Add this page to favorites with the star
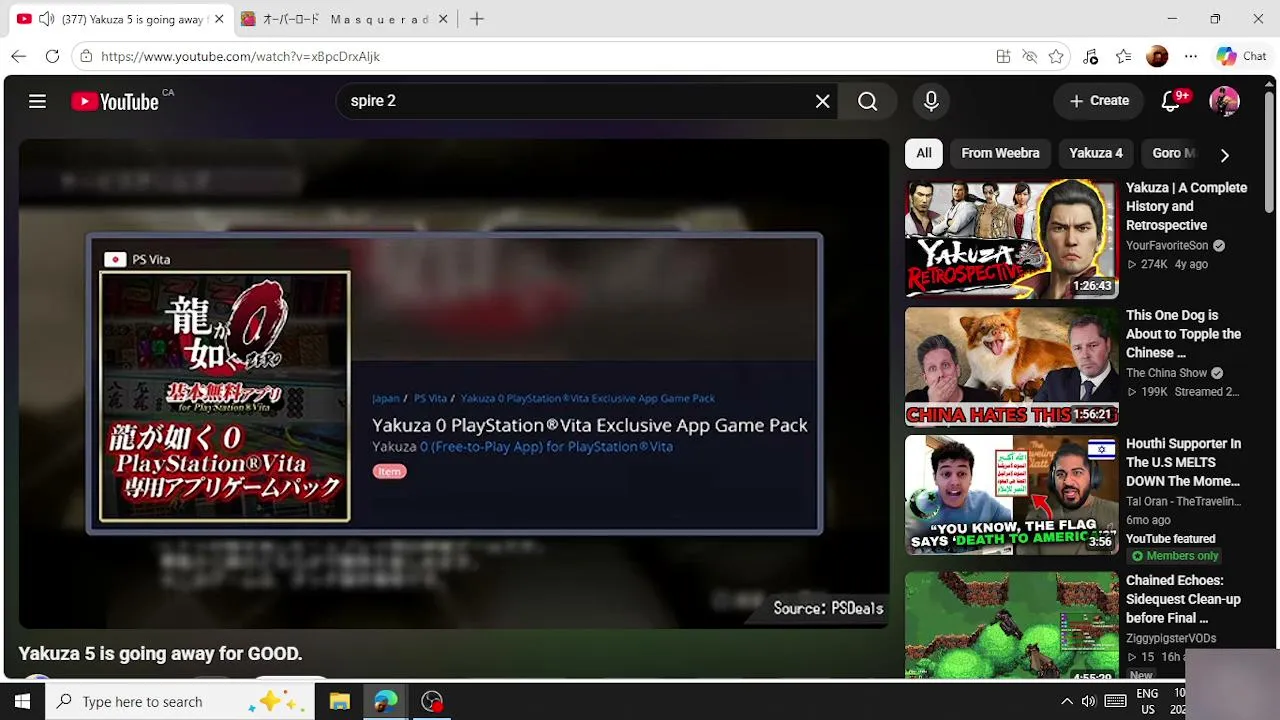Screen dimensions: 1280x720 (x=1056, y=57)
